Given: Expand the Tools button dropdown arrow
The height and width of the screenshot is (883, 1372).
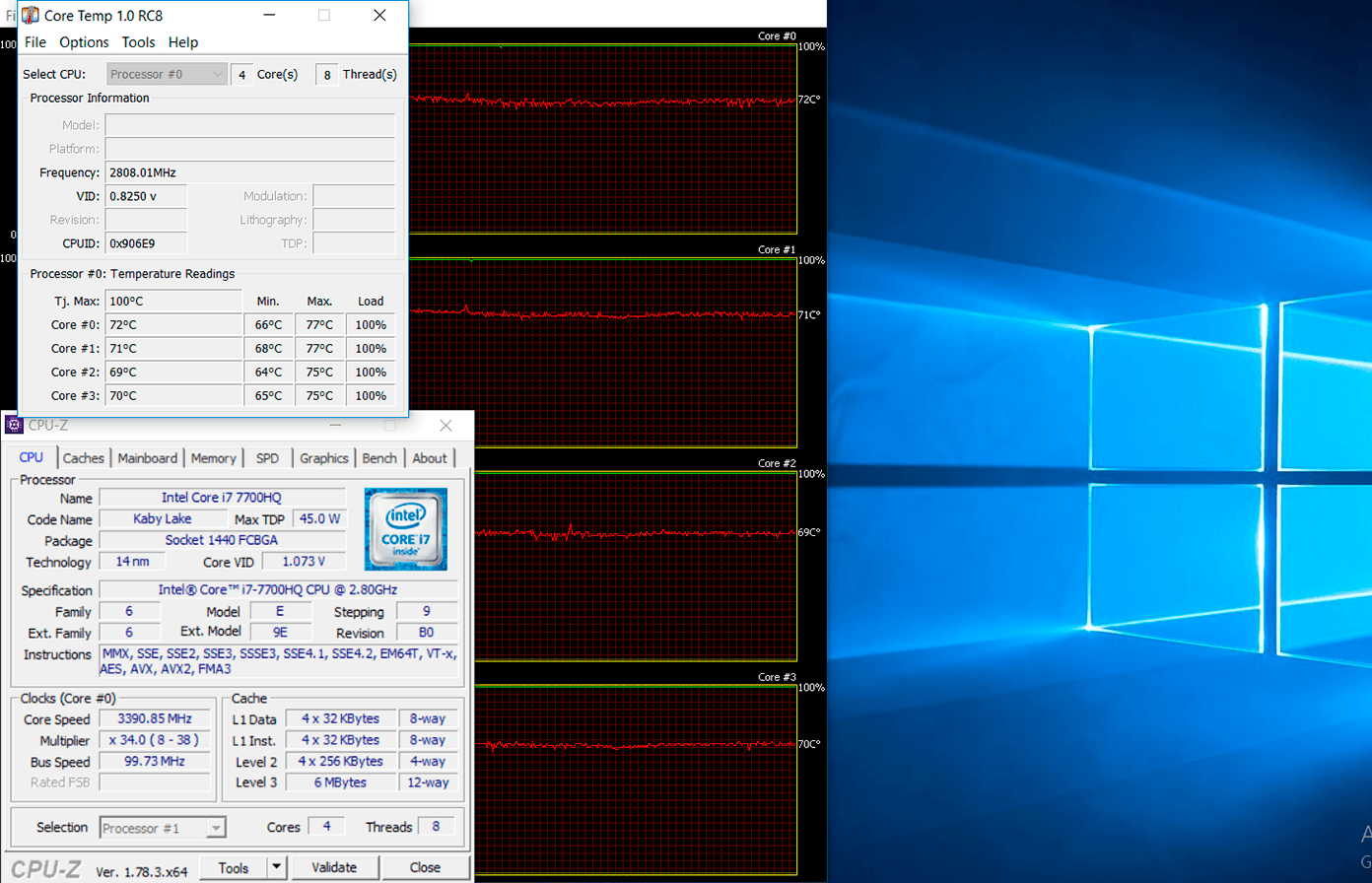Looking at the screenshot, I should [277, 868].
